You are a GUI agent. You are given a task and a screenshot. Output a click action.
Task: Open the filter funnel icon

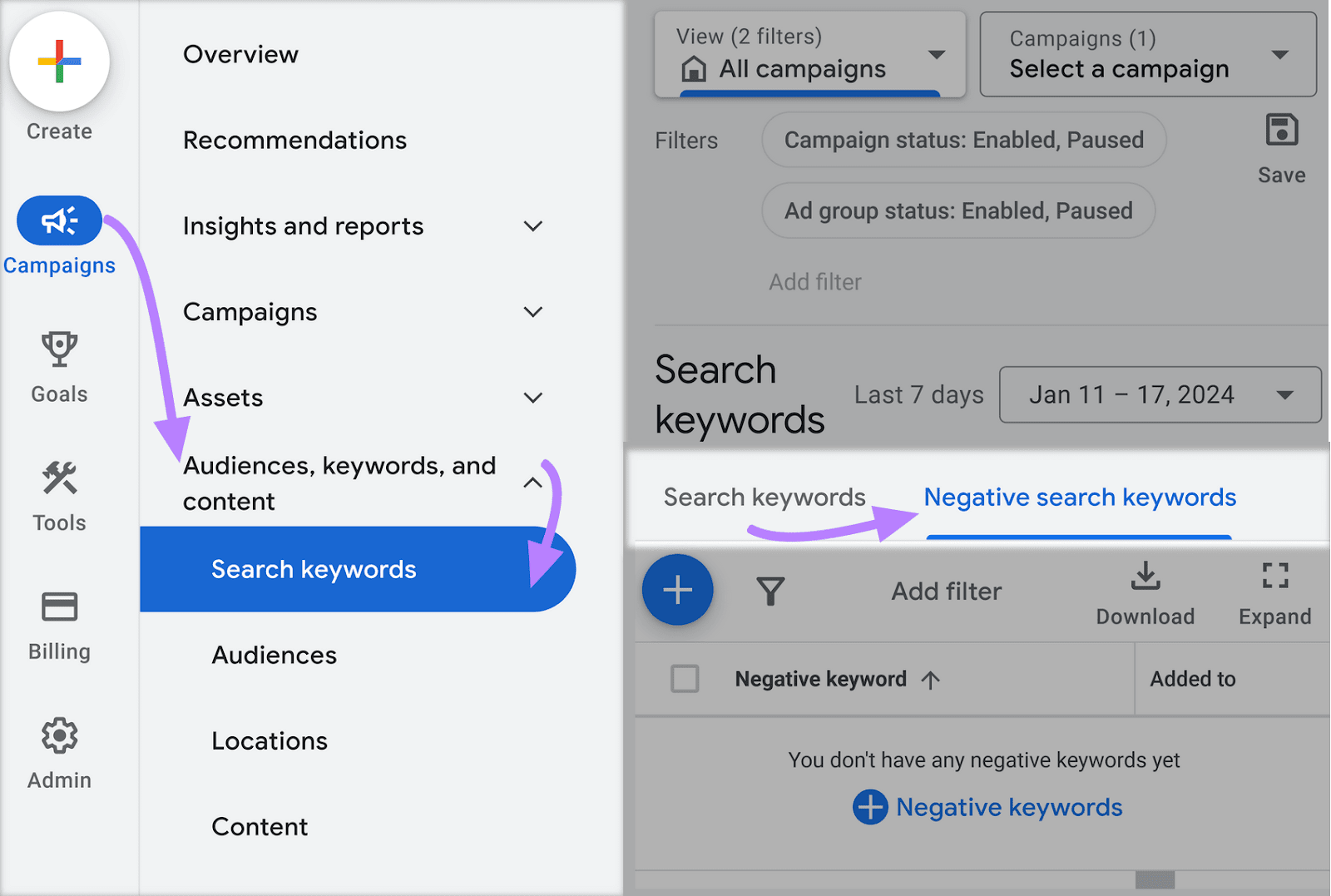(769, 589)
